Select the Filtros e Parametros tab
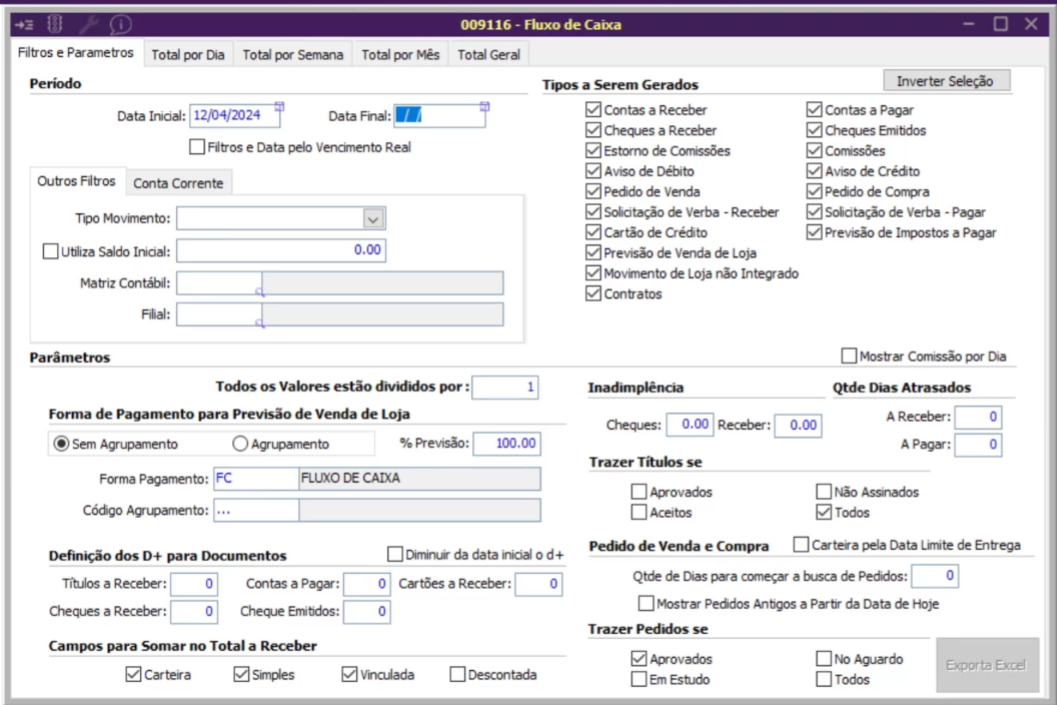Viewport: 1057px width, 705px height. (x=76, y=53)
